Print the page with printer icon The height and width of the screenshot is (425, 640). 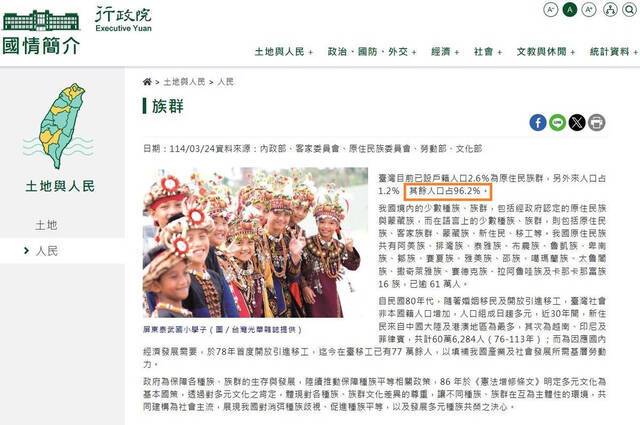[x=596, y=122]
